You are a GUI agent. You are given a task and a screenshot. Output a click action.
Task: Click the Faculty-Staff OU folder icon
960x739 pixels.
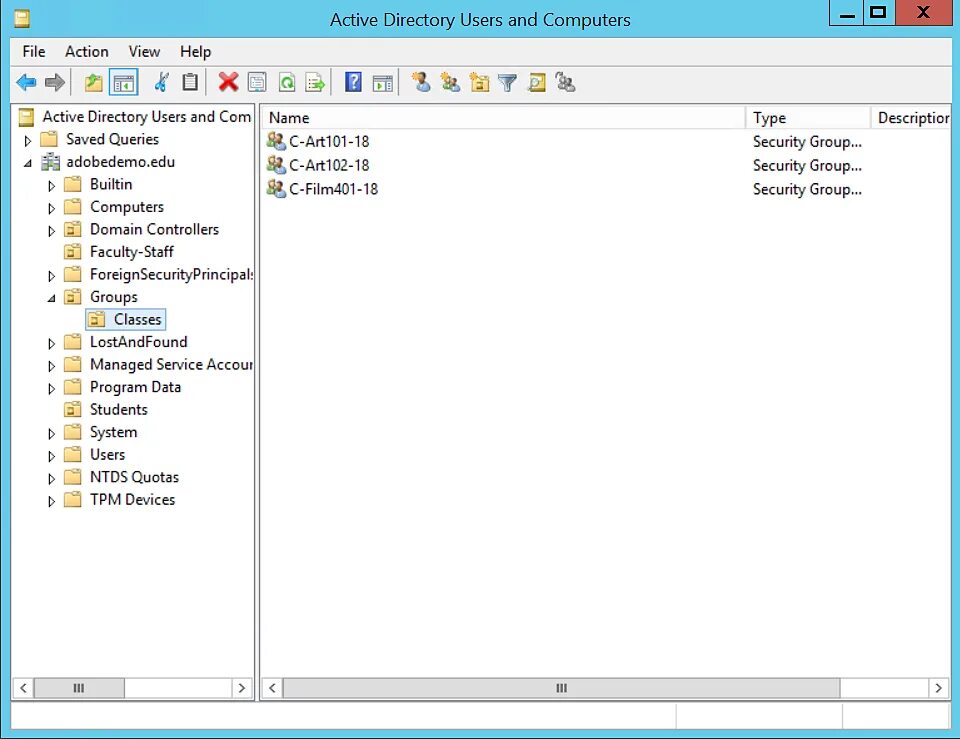pos(73,252)
